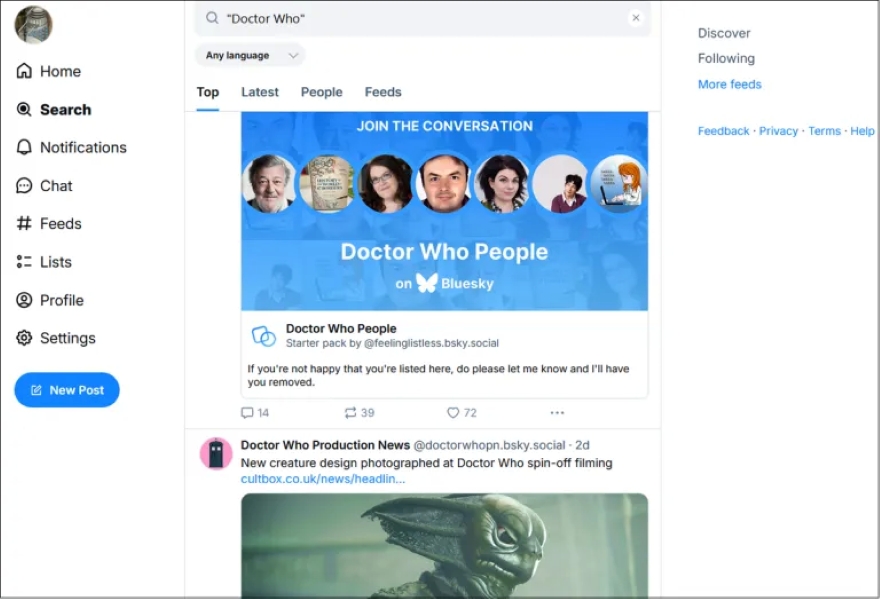Open Feeds via the hash icon
This screenshot has width=880, height=599.
tap(24, 224)
